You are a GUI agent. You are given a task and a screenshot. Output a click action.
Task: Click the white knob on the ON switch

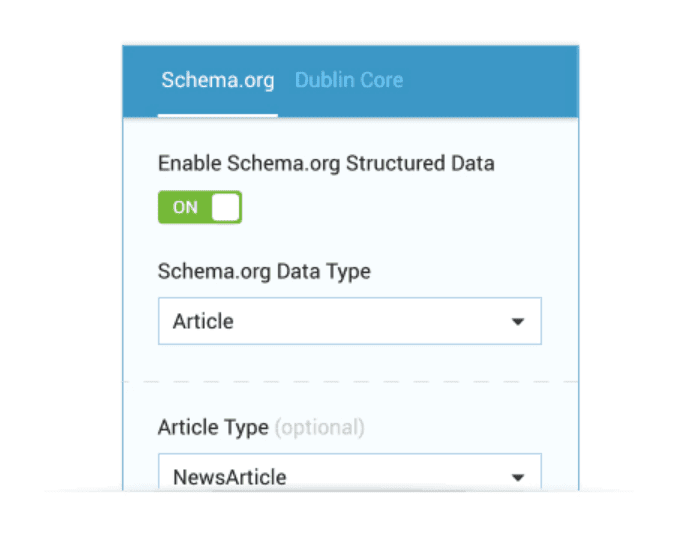pyautogui.click(x=226, y=207)
